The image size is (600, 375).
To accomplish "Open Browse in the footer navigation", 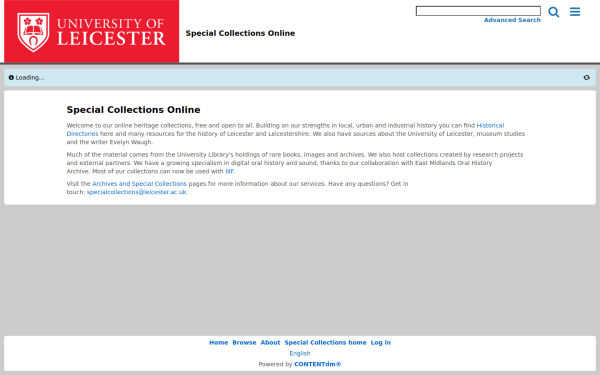I will pyautogui.click(x=244, y=342).
